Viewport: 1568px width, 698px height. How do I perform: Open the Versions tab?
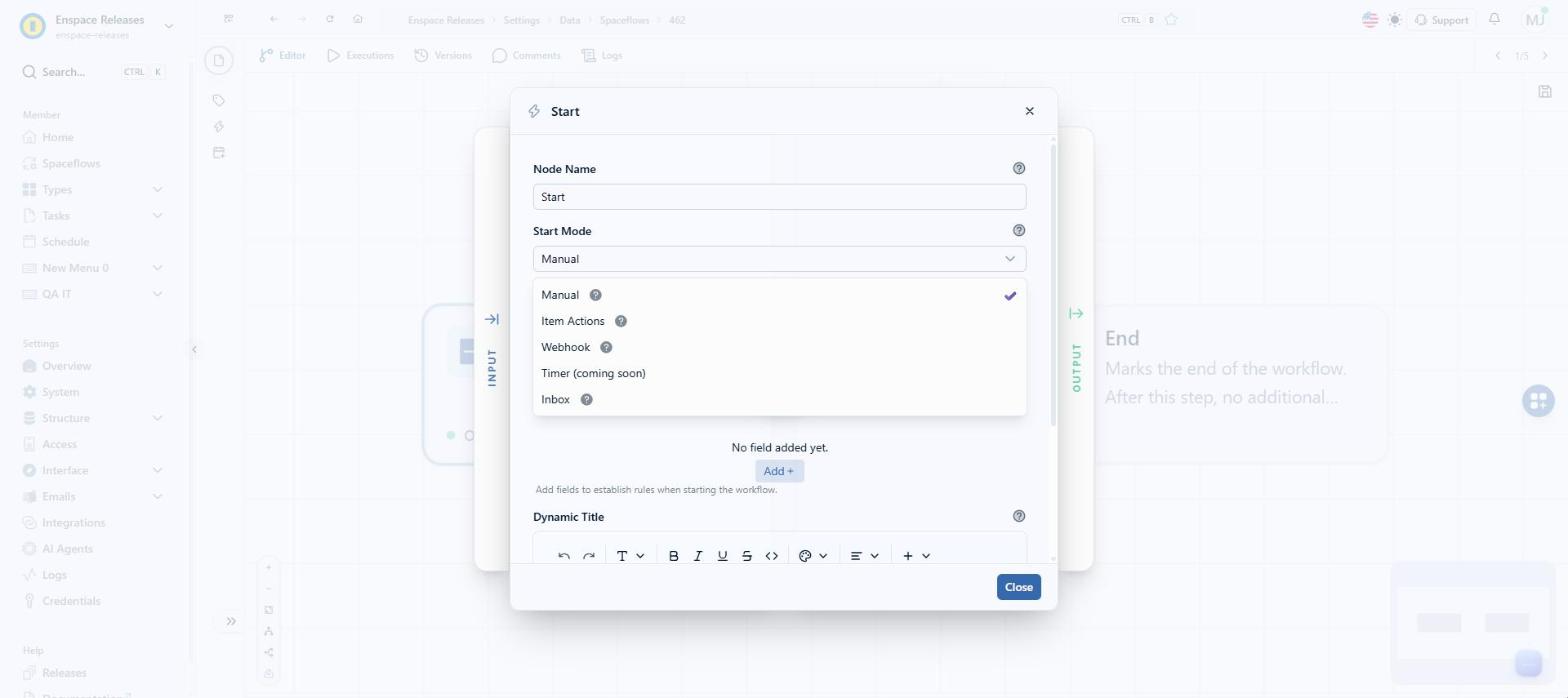point(443,56)
